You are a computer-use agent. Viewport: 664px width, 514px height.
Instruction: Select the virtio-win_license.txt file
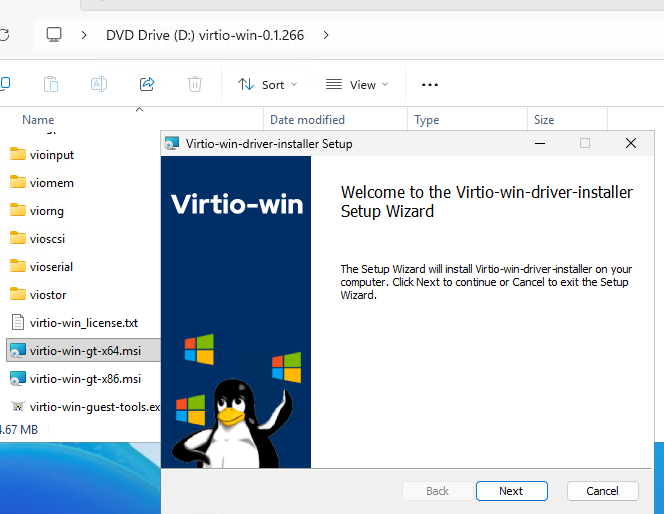coord(84,323)
